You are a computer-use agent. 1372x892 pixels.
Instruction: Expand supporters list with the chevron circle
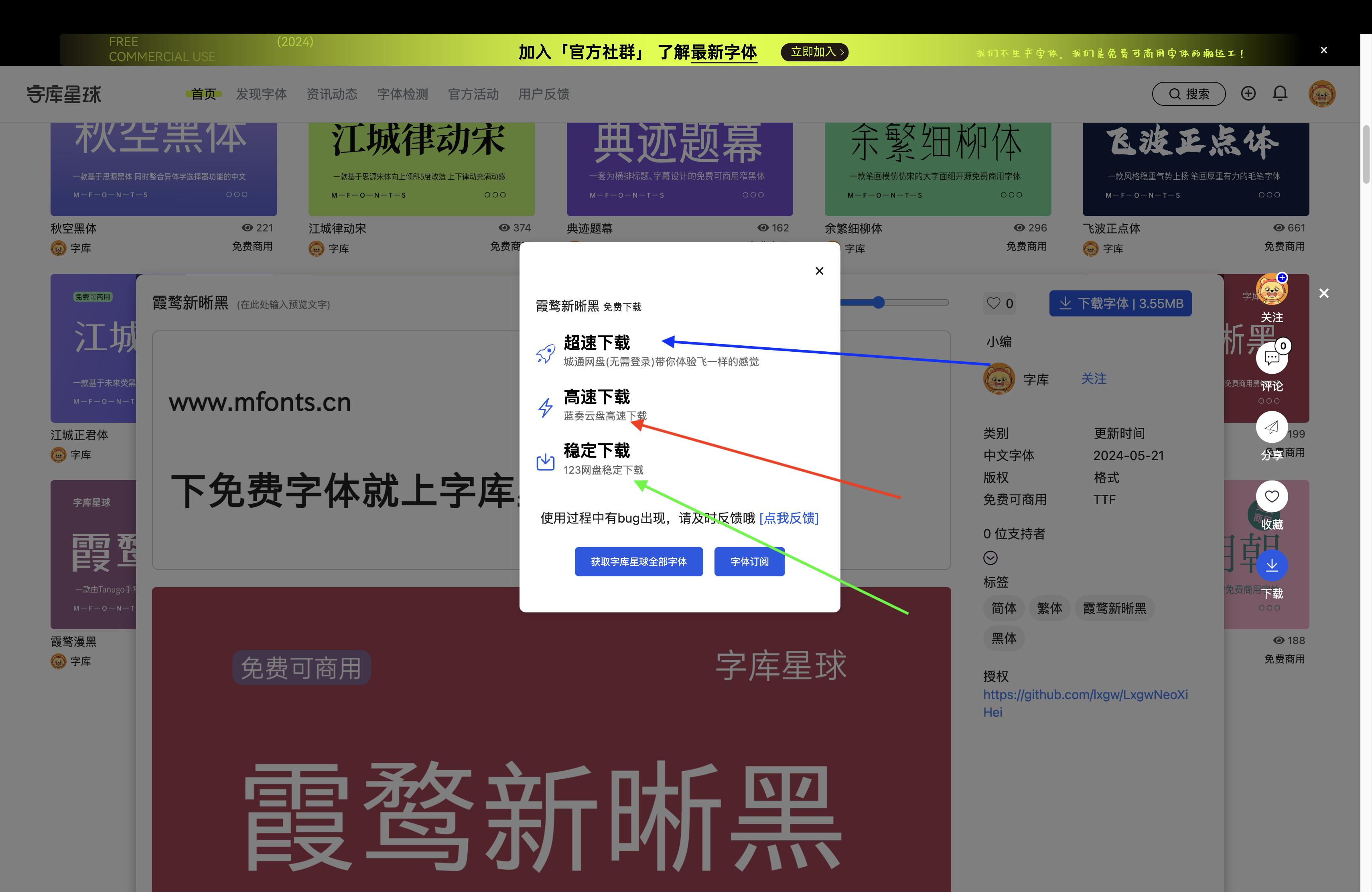pyautogui.click(x=990, y=558)
